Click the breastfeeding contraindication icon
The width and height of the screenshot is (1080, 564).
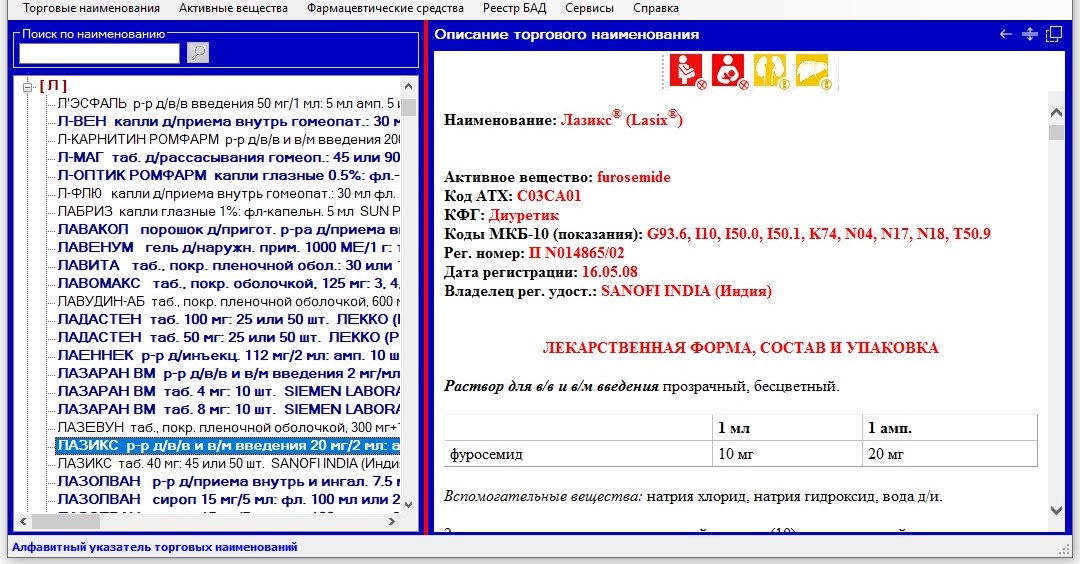[728, 71]
